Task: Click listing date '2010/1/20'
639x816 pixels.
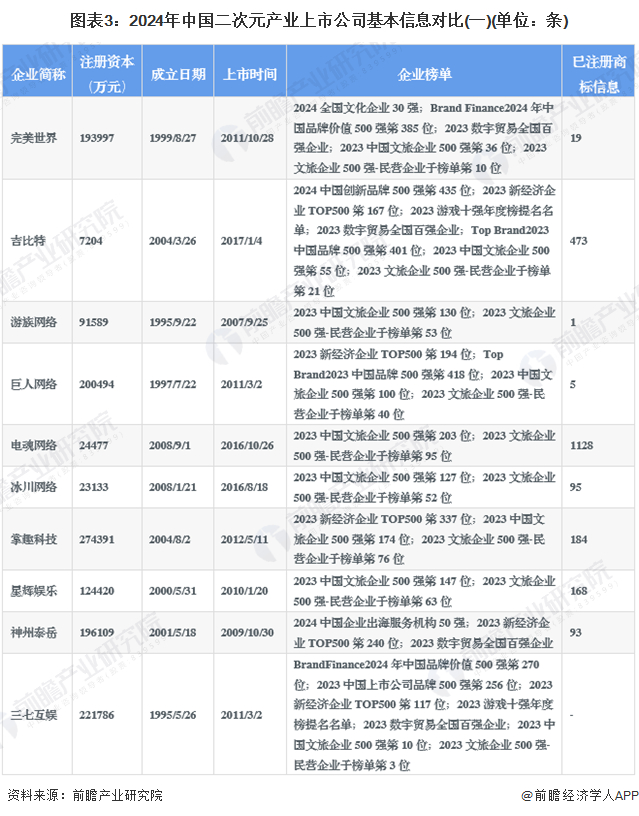Action: pos(244,591)
